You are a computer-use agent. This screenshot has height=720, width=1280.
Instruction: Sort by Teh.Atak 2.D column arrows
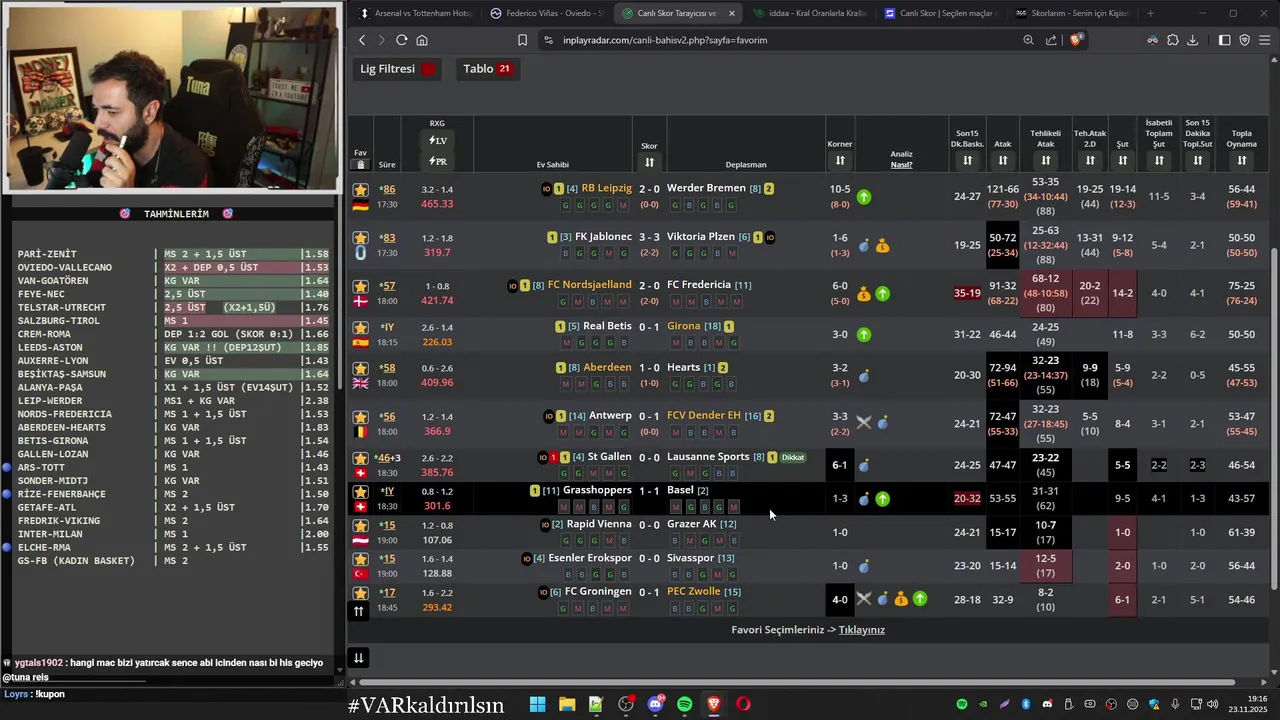[1090, 160]
